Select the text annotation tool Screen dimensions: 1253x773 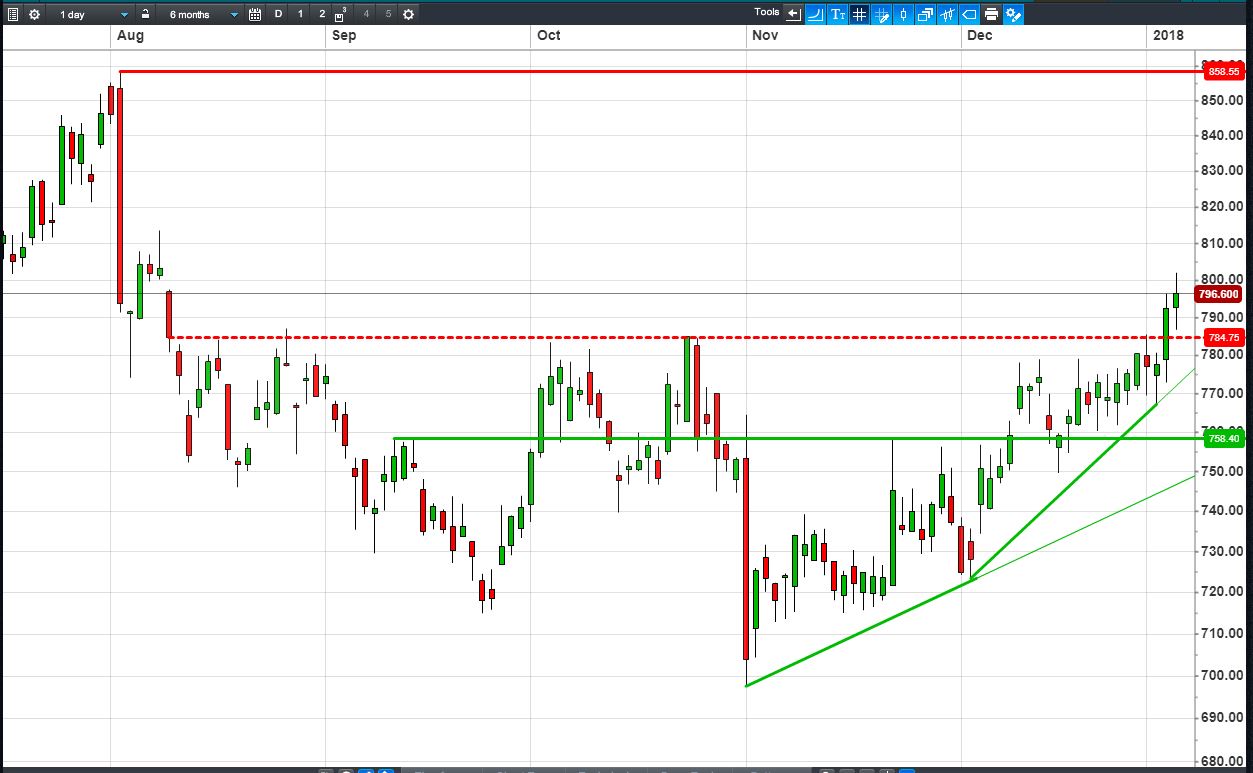[838, 14]
